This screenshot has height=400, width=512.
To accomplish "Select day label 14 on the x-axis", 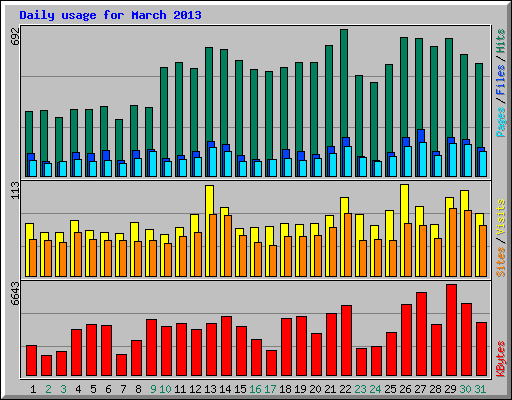I will pos(225,389).
